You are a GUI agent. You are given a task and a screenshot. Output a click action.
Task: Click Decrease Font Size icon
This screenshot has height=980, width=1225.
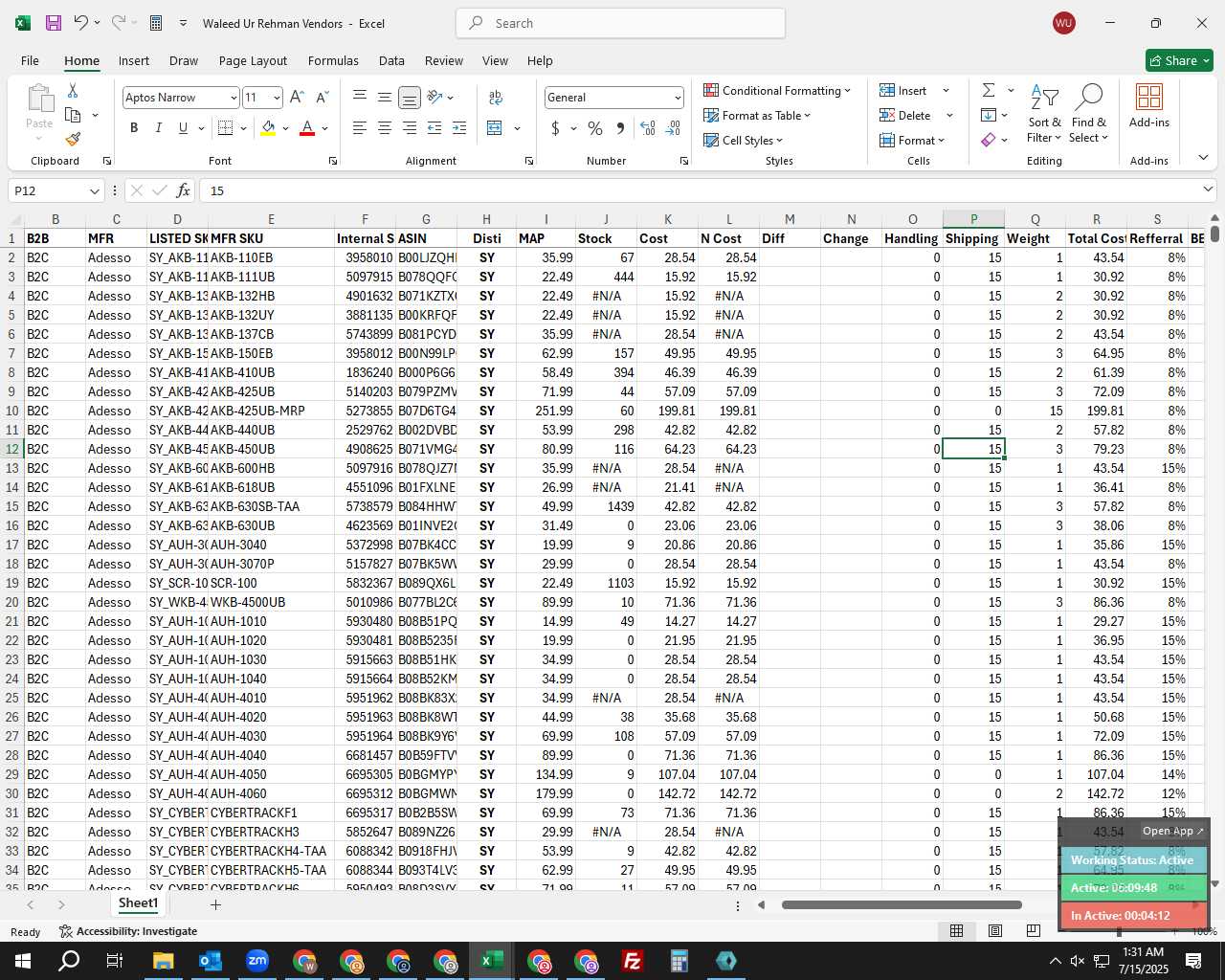pos(322,98)
